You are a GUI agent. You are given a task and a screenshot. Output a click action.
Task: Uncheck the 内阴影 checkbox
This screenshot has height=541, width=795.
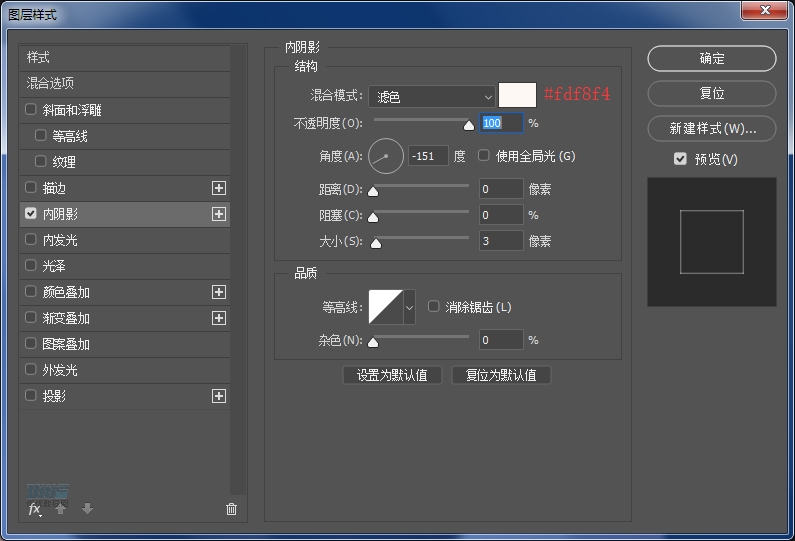31,213
